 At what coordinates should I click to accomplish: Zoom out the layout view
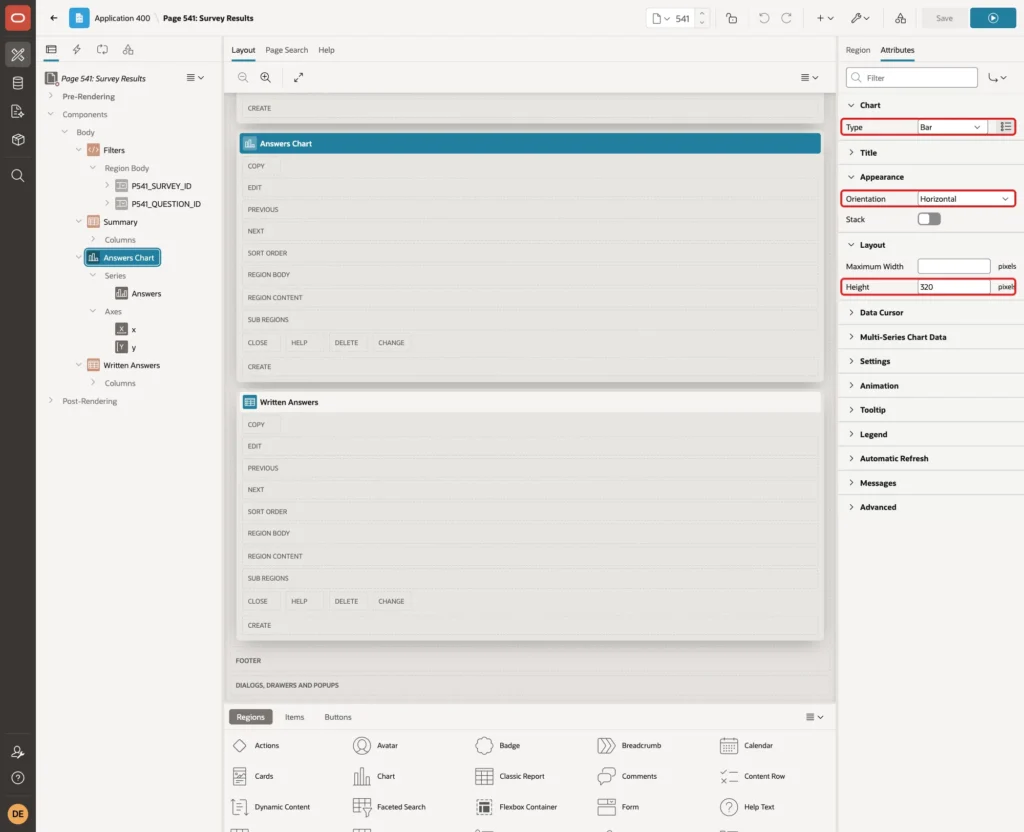point(243,77)
